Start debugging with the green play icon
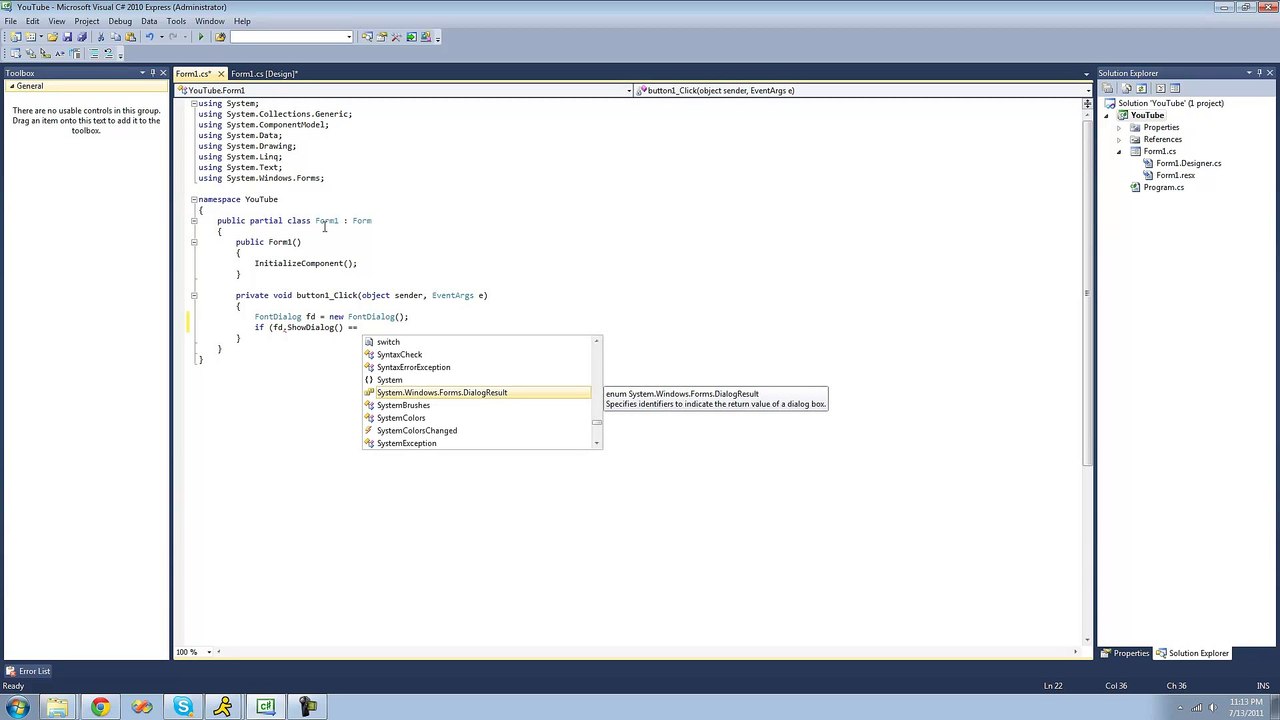The height and width of the screenshot is (720, 1280). 201,37
